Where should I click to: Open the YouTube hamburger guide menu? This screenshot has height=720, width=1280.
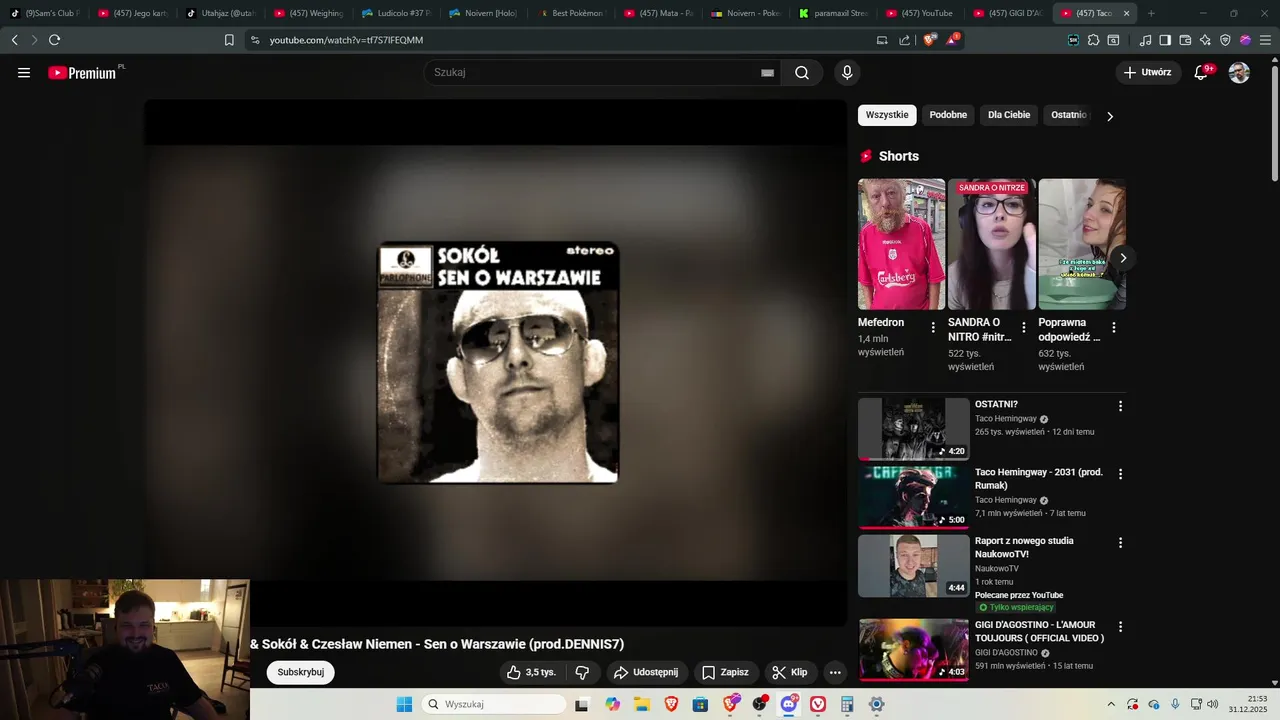[x=24, y=73]
